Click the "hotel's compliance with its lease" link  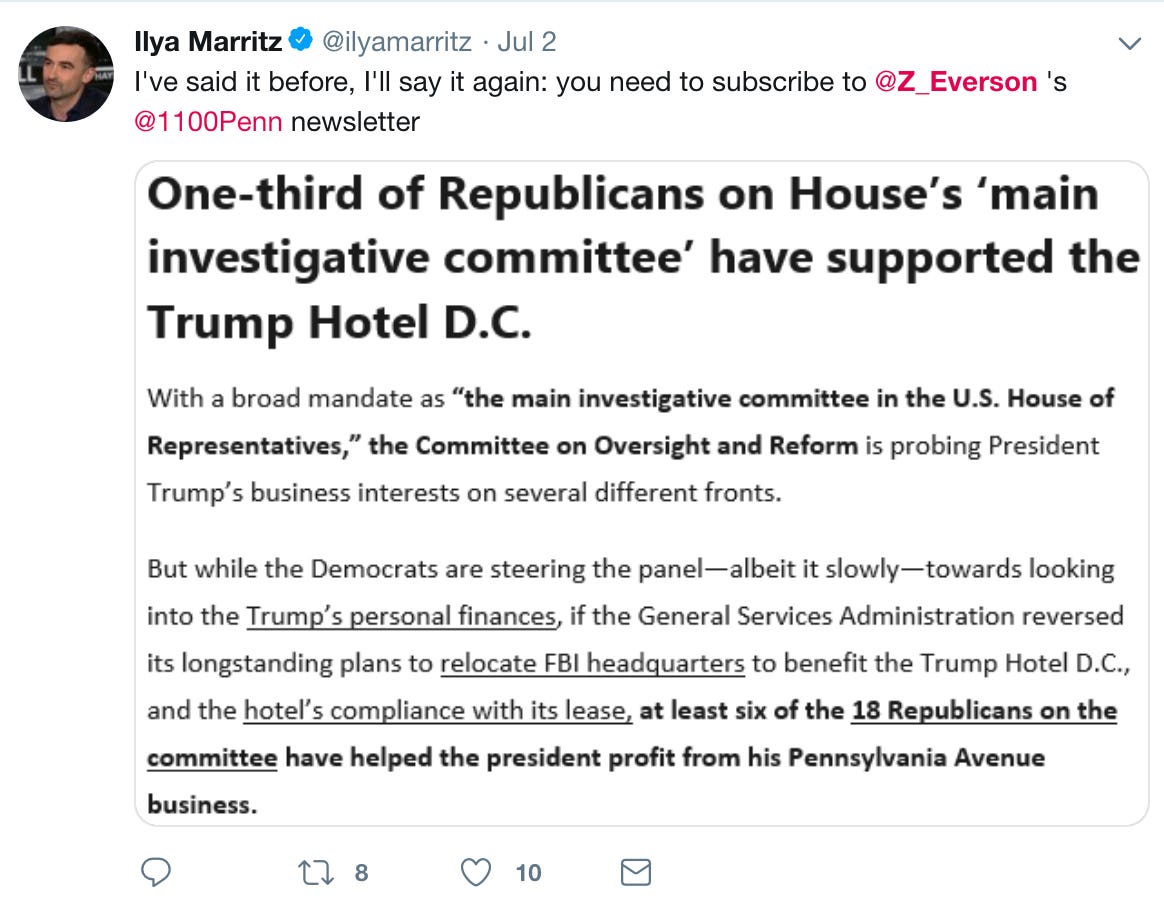(438, 710)
